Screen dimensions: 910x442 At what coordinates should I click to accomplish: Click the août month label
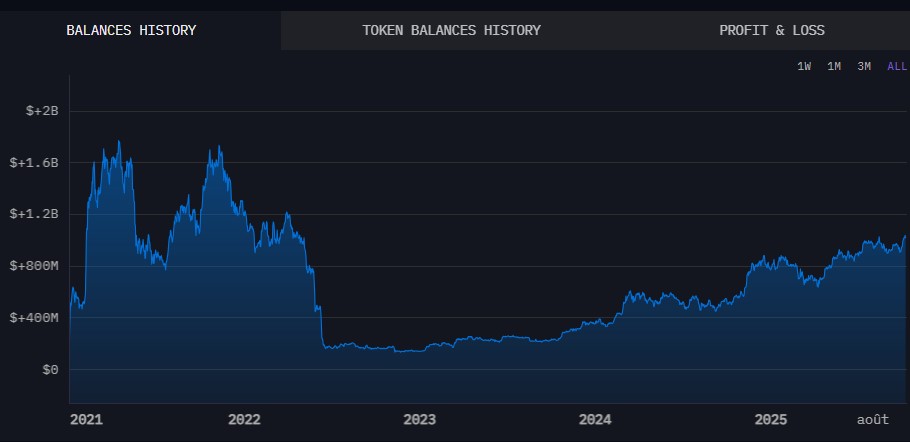873,420
